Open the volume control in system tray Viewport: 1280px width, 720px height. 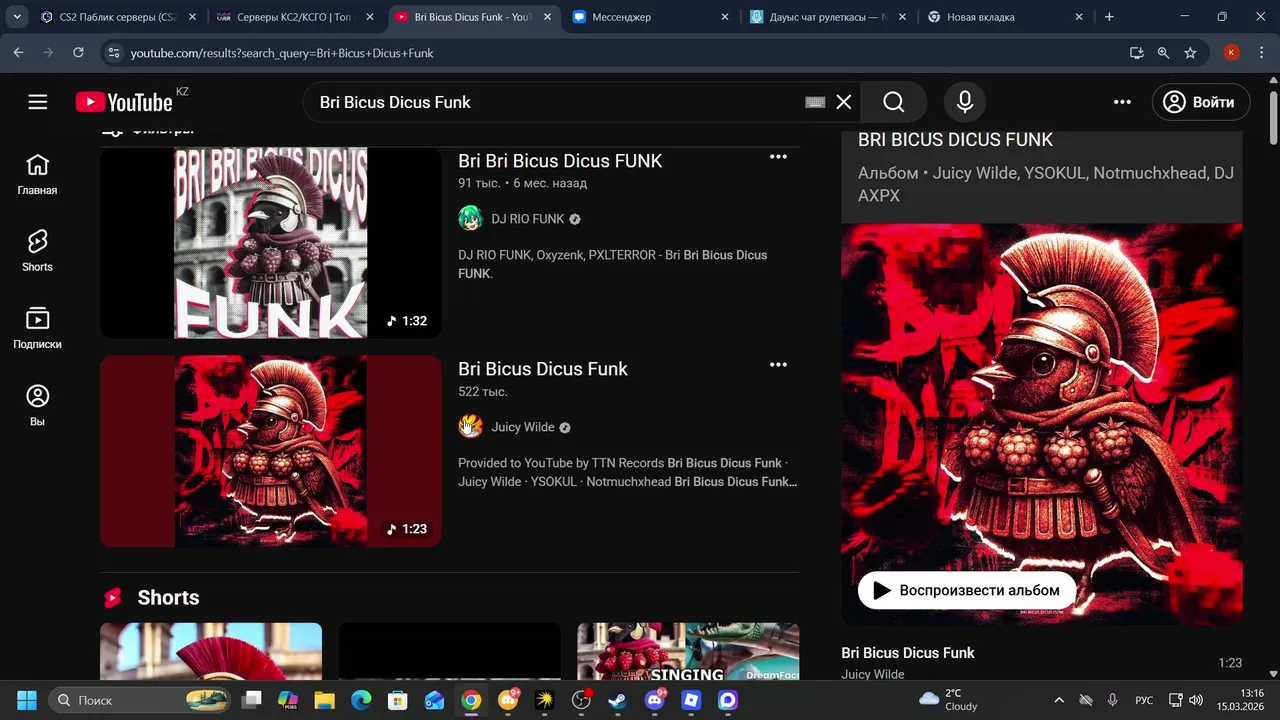[1196, 700]
